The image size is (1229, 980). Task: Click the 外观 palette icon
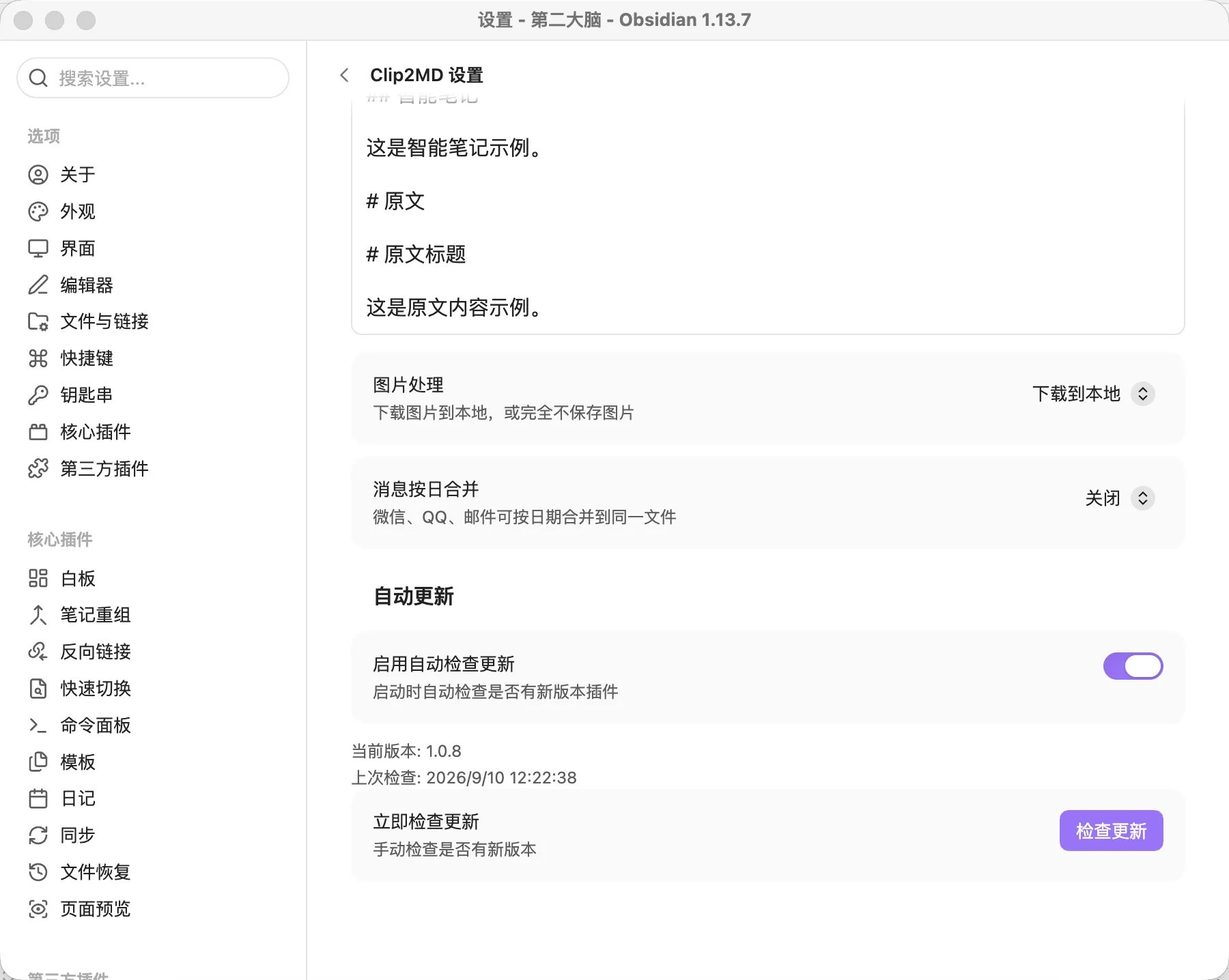click(x=38, y=212)
